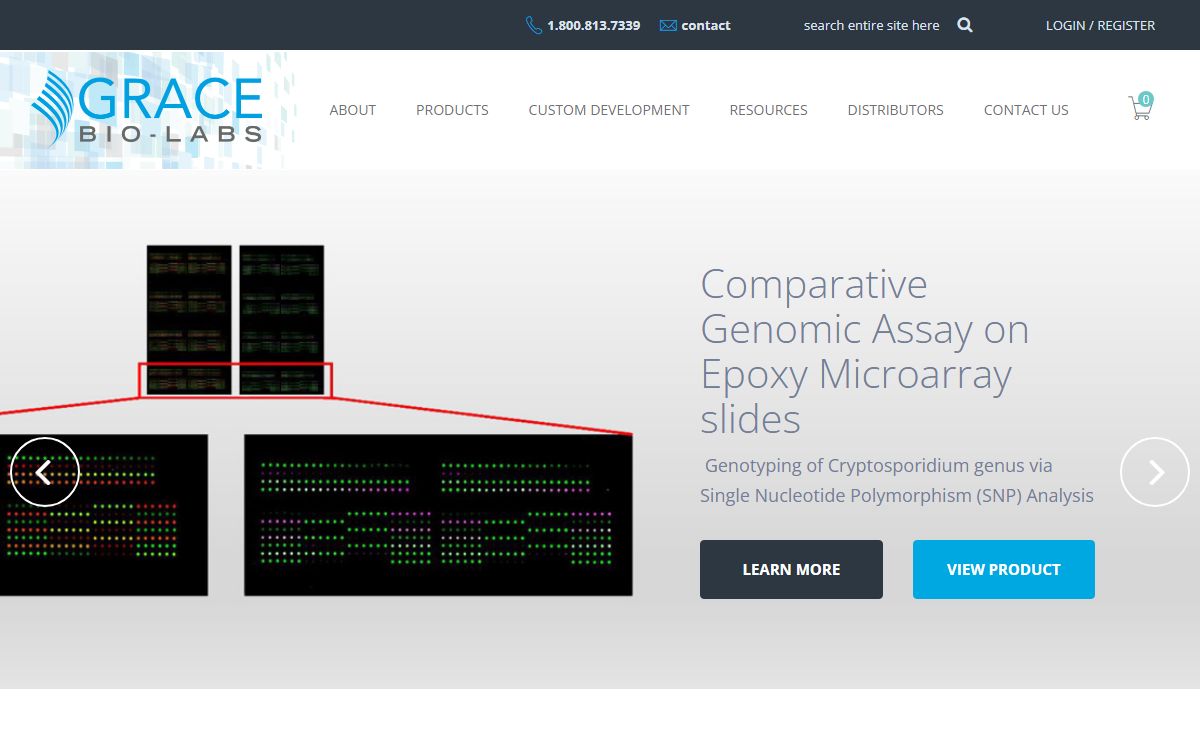Screen dimensions: 1200x740
Task: Open the Products menu
Action: pos(452,110)
